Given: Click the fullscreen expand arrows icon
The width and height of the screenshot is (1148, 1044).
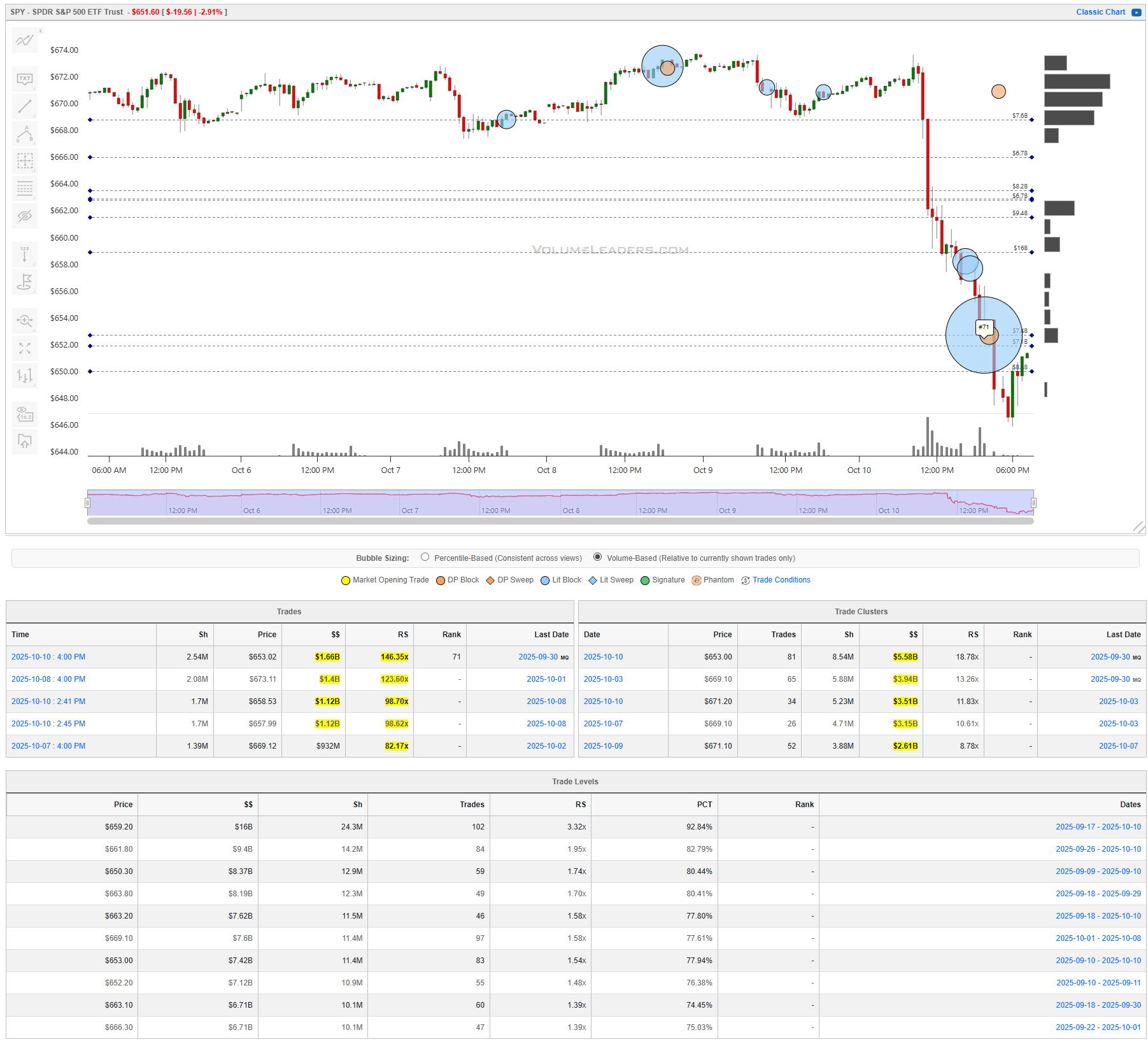Looking at the screenshot, I should click(25, 348).
